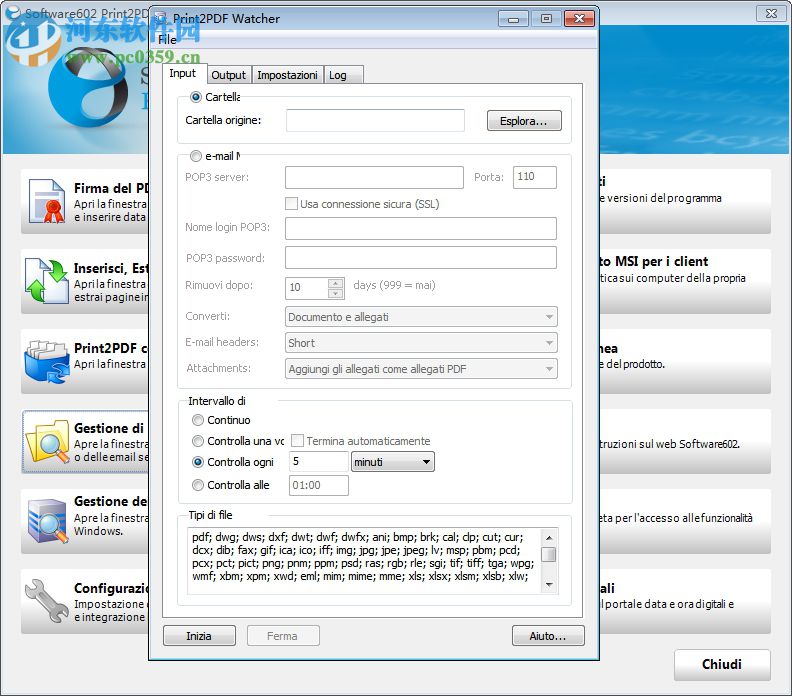The width and height of the screenshot is (792, 696).
Task: Click the POP3 server input field
Action: click(x=374, y=177)
